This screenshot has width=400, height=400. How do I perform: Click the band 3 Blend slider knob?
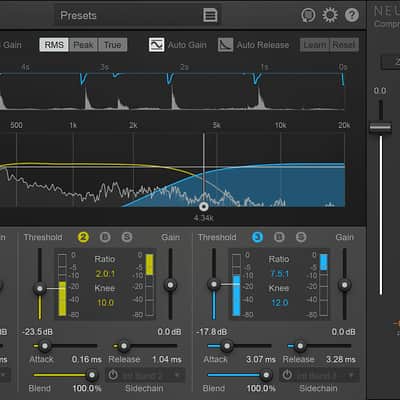point(266,375)
